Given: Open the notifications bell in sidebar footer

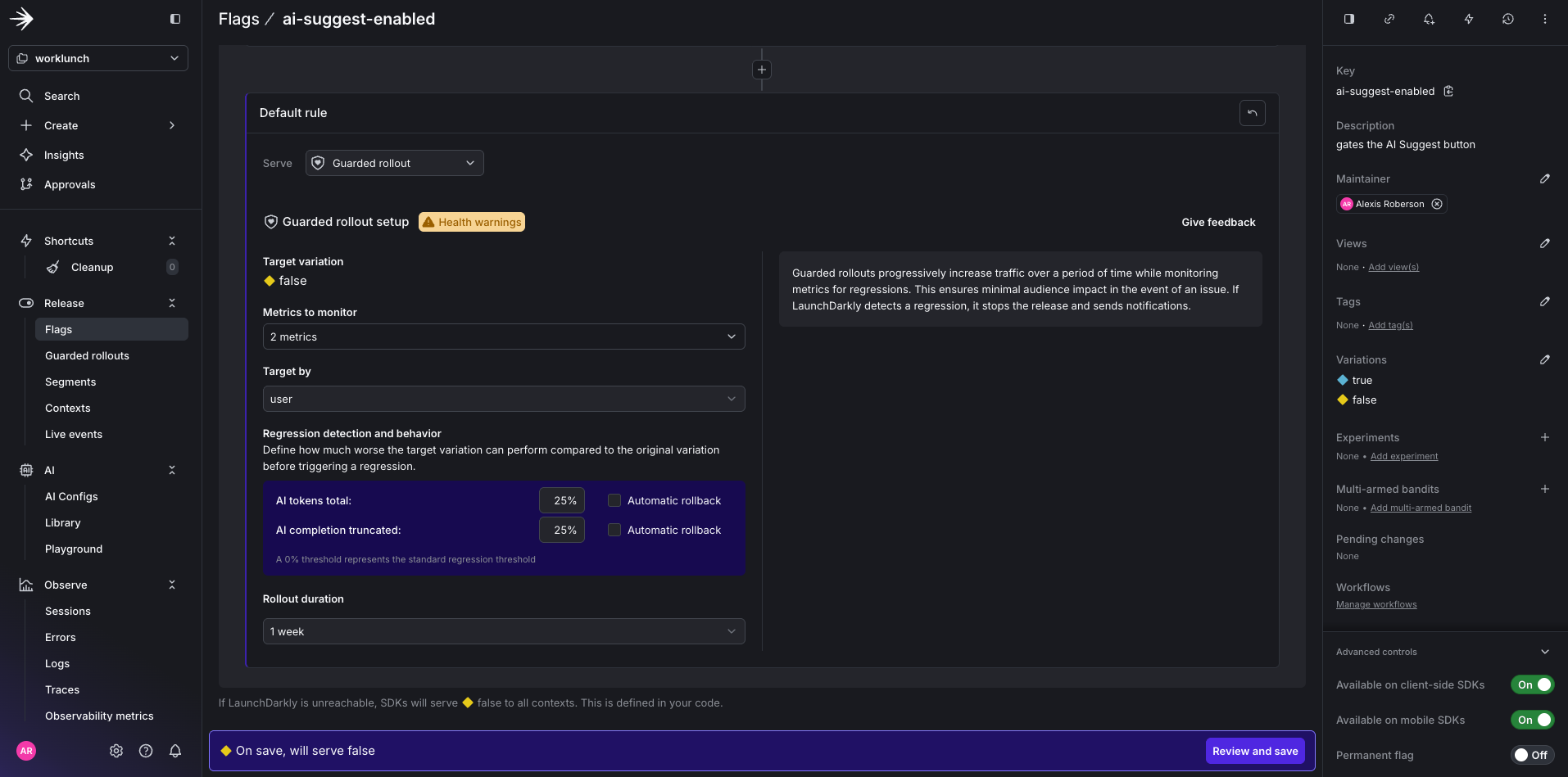Looking at the screenshot, I should pos(175,751).
